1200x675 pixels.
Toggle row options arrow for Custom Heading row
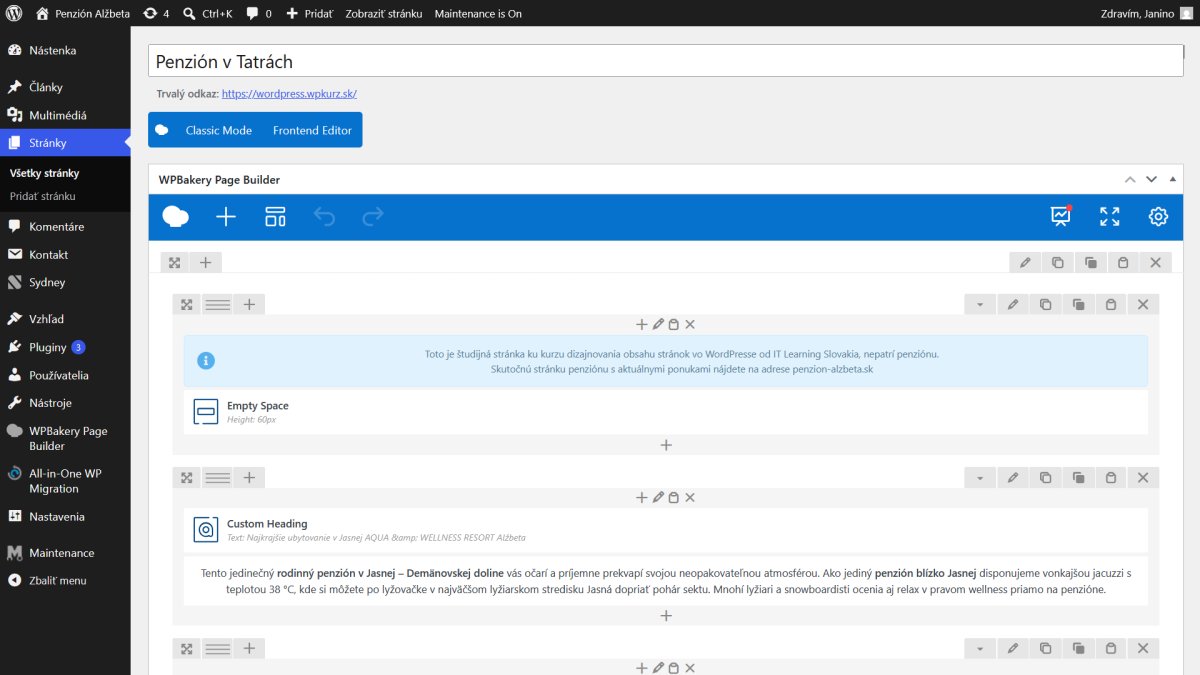click(980, 478)
